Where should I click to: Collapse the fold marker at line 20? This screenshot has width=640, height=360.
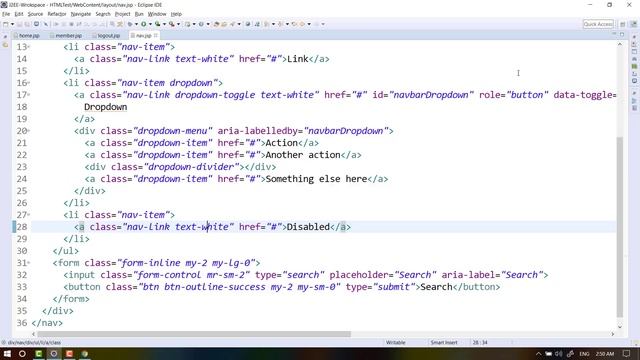pyautogui.click(x=29, y=131)
